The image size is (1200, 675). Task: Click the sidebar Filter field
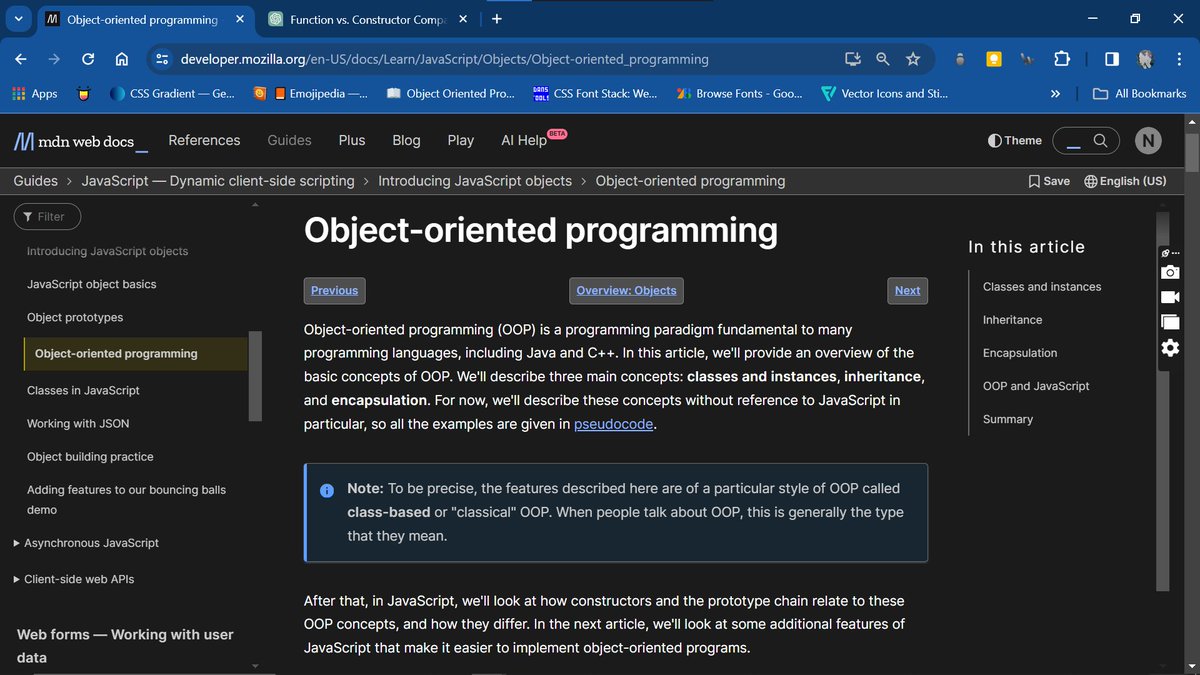click(47, 216)
